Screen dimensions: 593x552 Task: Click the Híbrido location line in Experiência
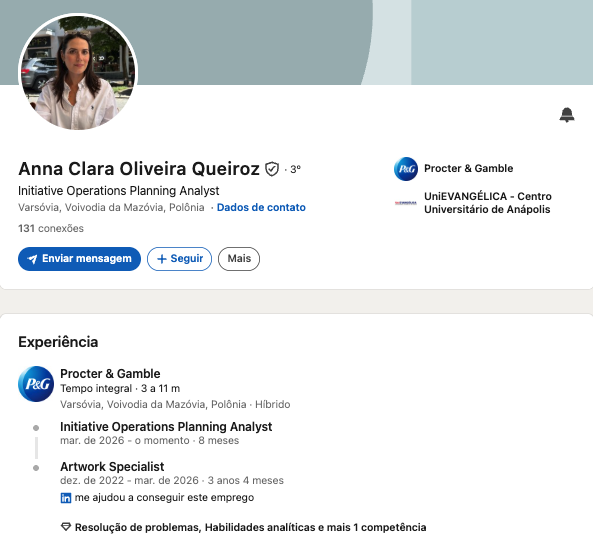click(x=175, y=405)
